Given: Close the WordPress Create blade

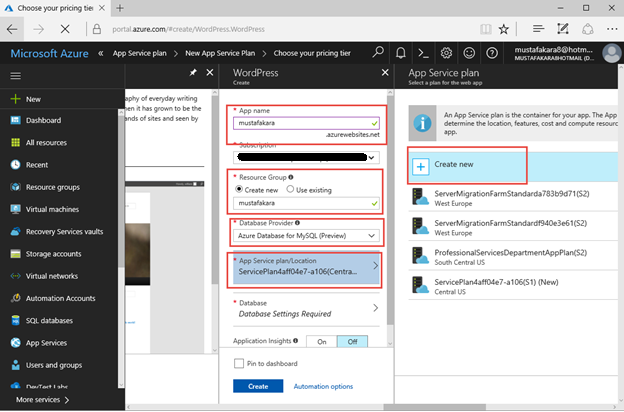Looking at the screenshot, I should (385, 72).
